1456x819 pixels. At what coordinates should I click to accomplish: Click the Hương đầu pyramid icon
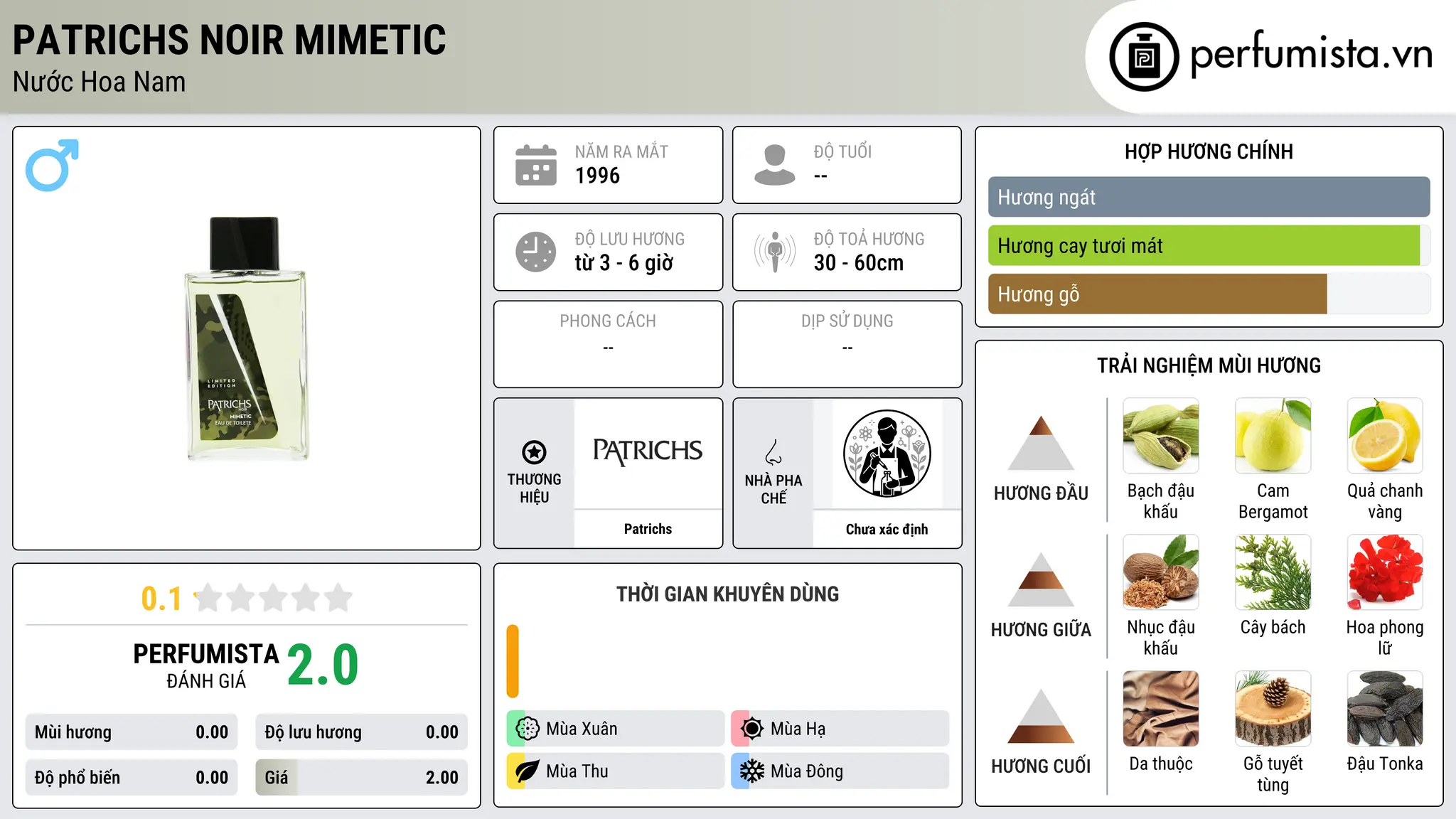point(1041,443)
